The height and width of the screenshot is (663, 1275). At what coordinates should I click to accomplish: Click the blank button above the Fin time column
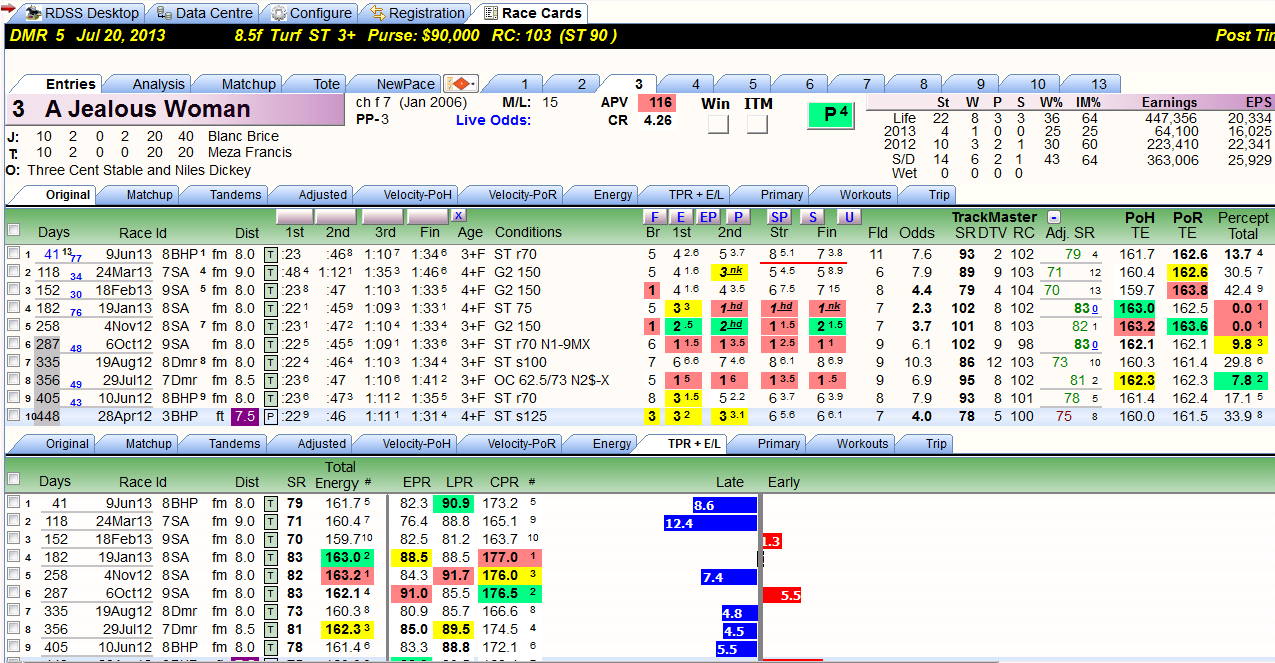[427, 216]
